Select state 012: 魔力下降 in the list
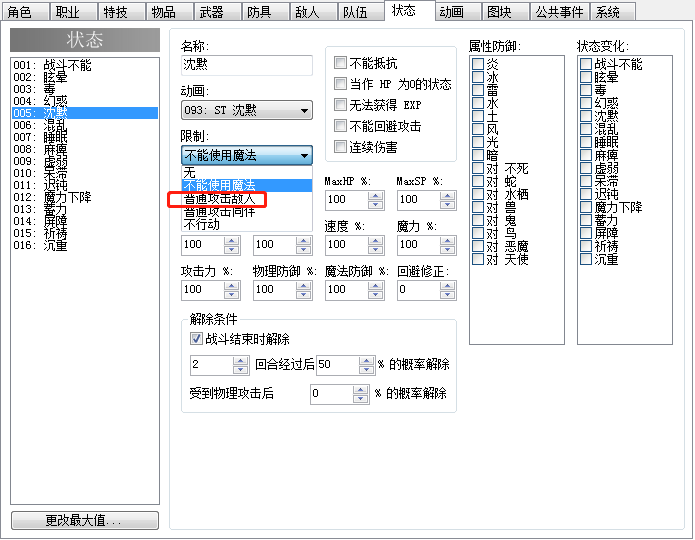The image size is (695, 540). 85,197
